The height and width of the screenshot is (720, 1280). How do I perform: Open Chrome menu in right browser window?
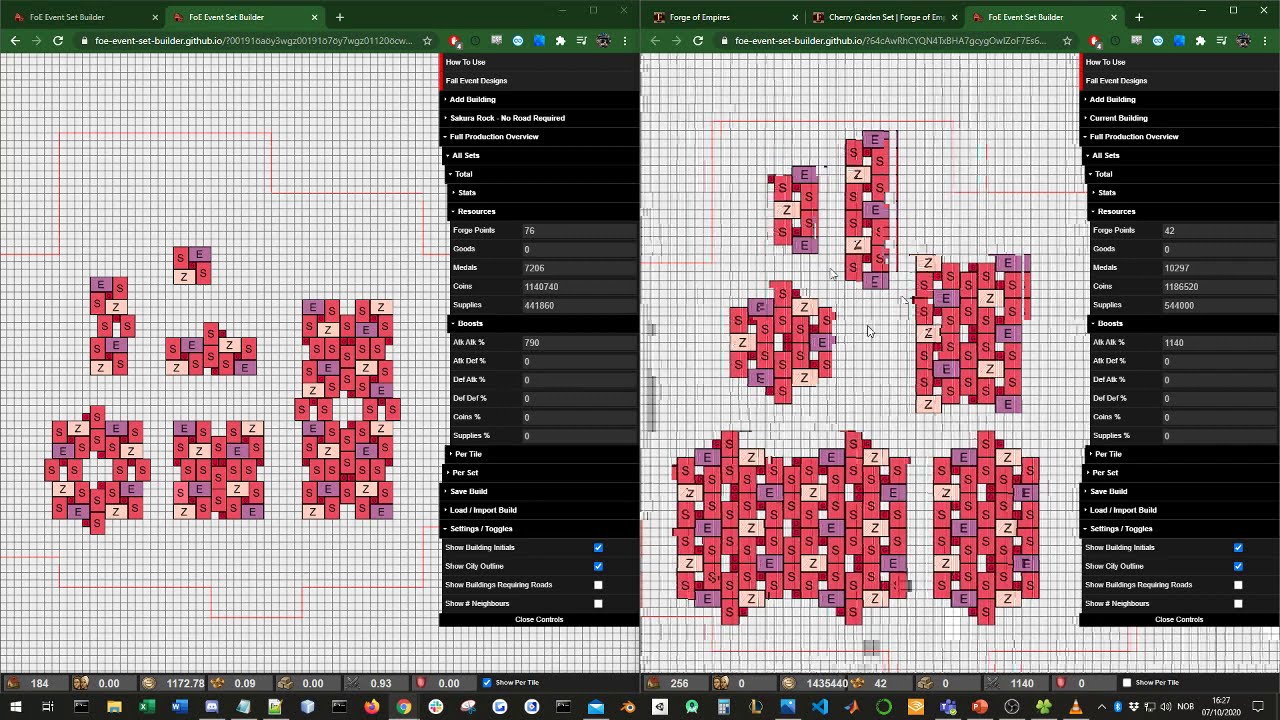[1265, 41]
